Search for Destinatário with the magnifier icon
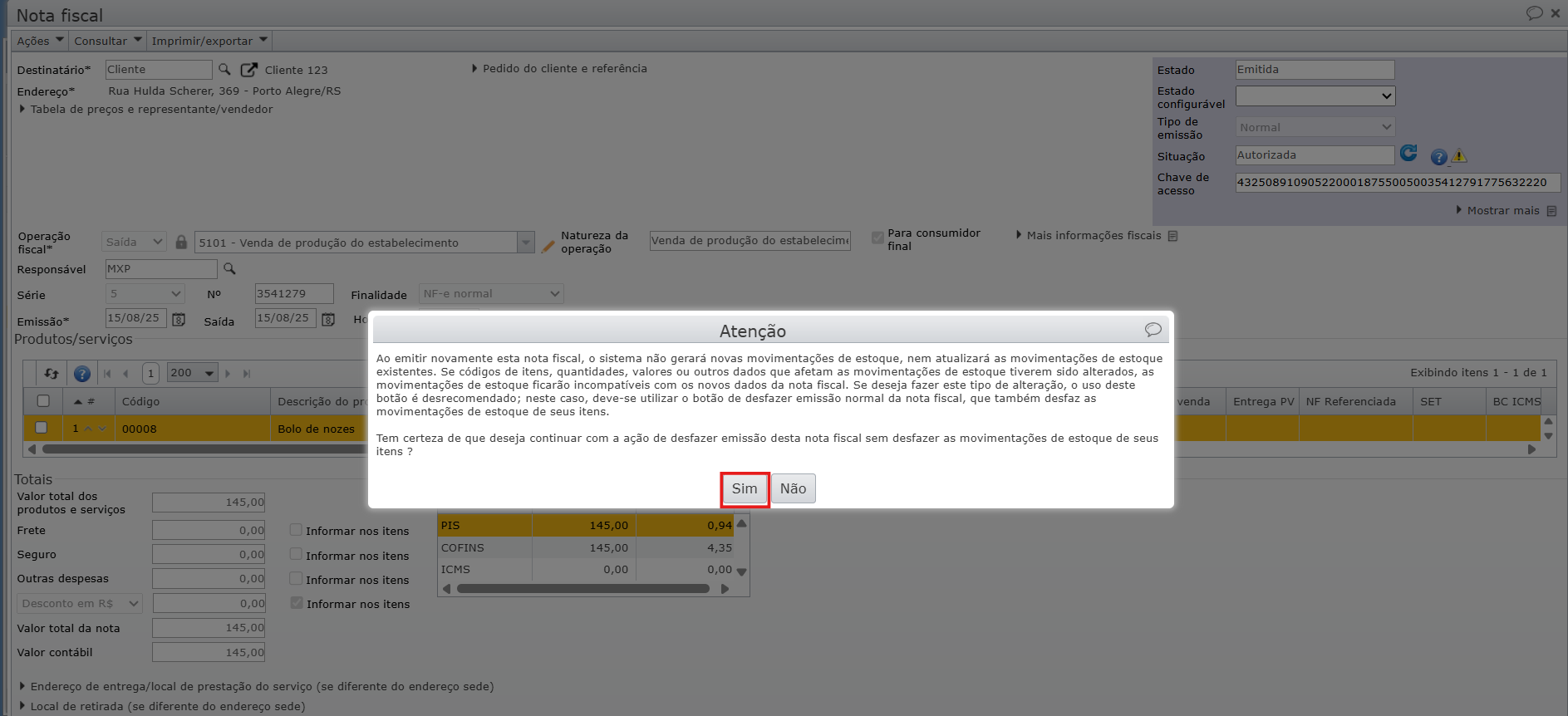 click(224, 70)
